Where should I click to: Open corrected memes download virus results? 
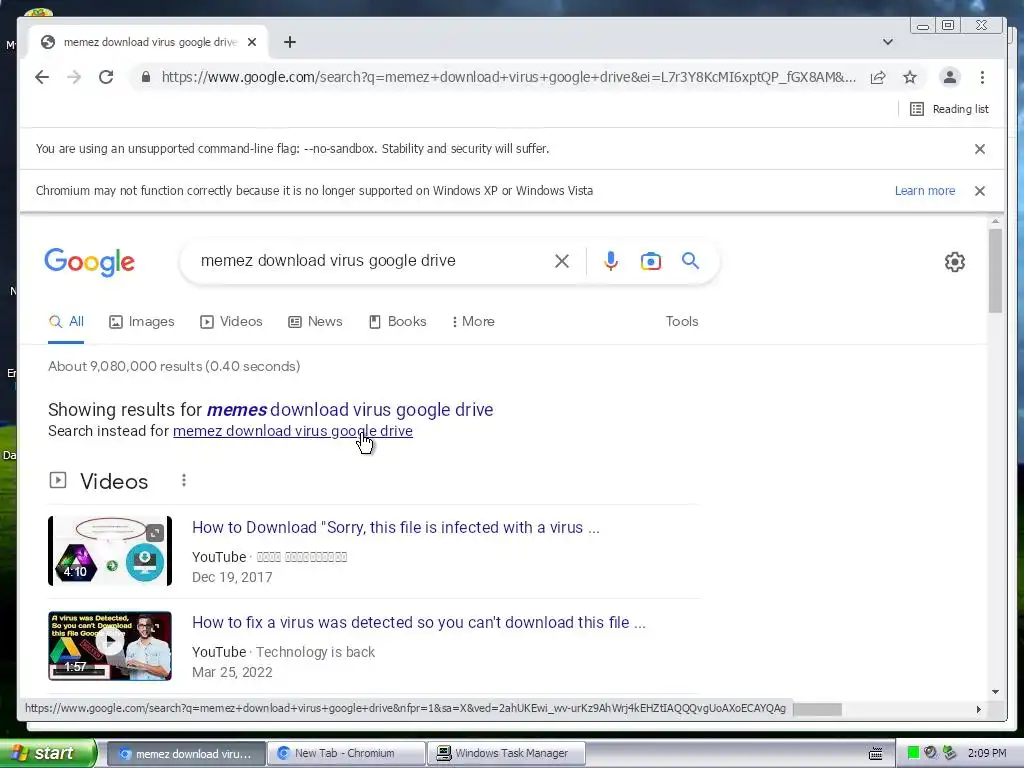(x=350, y=409)
